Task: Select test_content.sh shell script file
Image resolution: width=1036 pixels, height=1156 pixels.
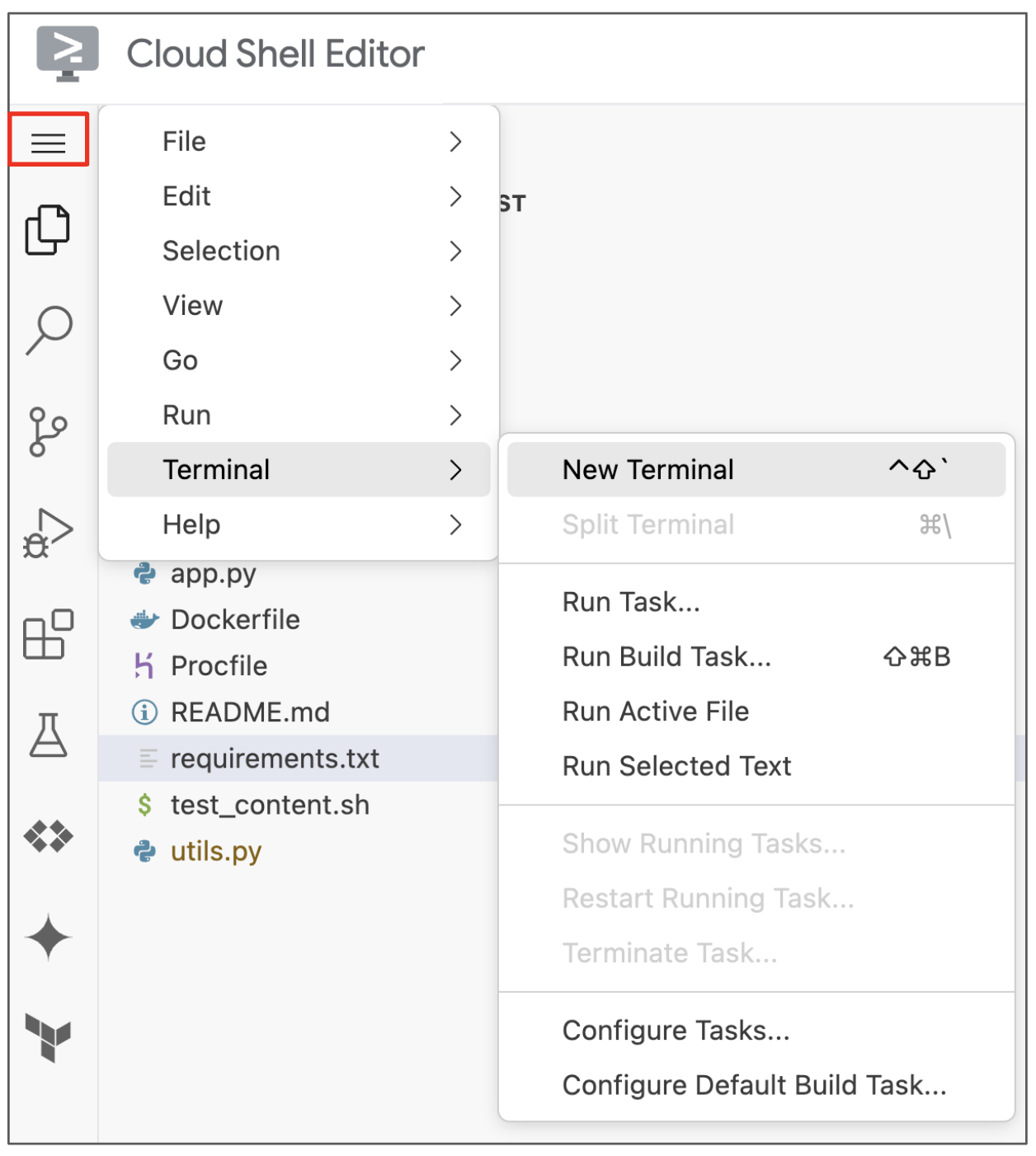Action: [270, 805]
